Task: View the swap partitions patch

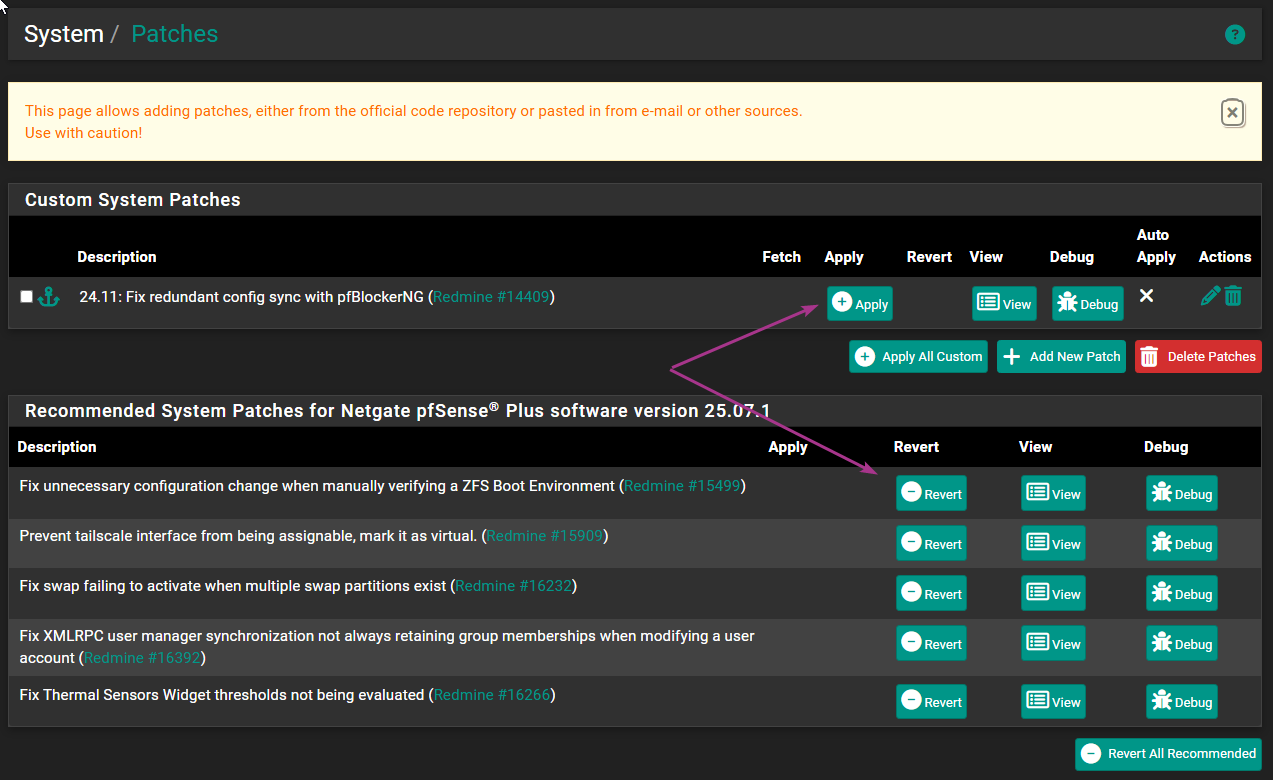Action: 1053,593
